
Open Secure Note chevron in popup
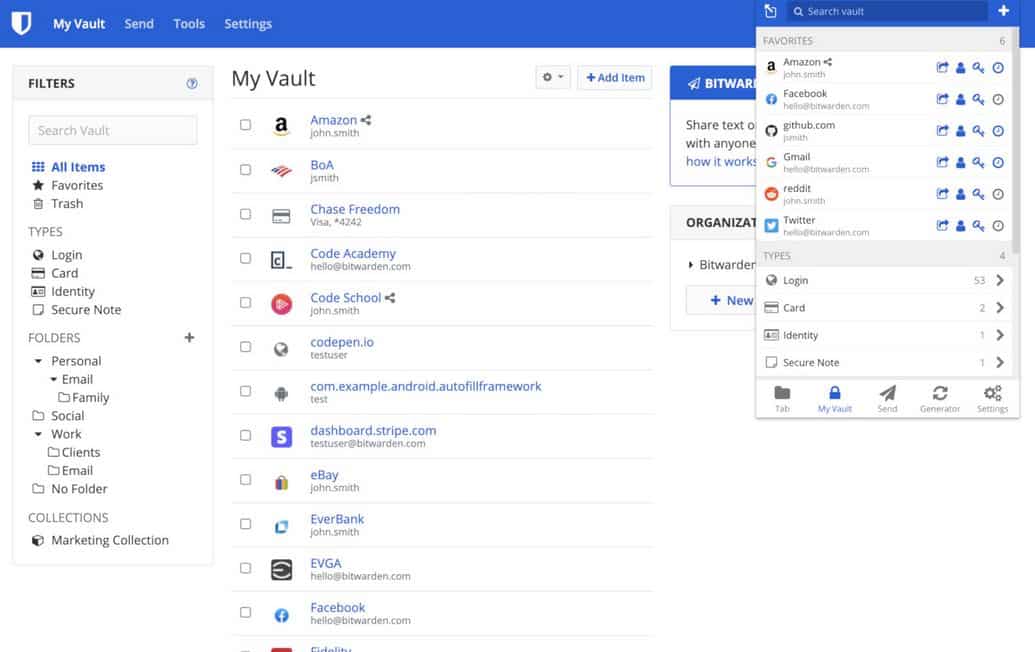coord(1000,362)
